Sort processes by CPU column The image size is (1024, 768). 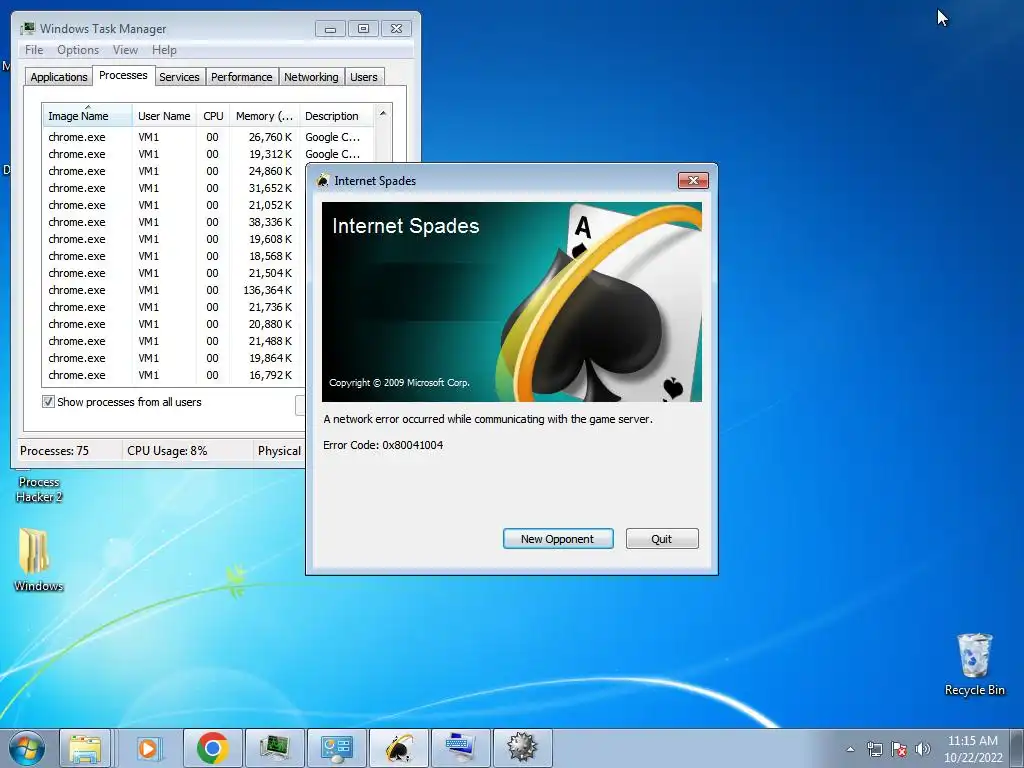pos(213,116)
